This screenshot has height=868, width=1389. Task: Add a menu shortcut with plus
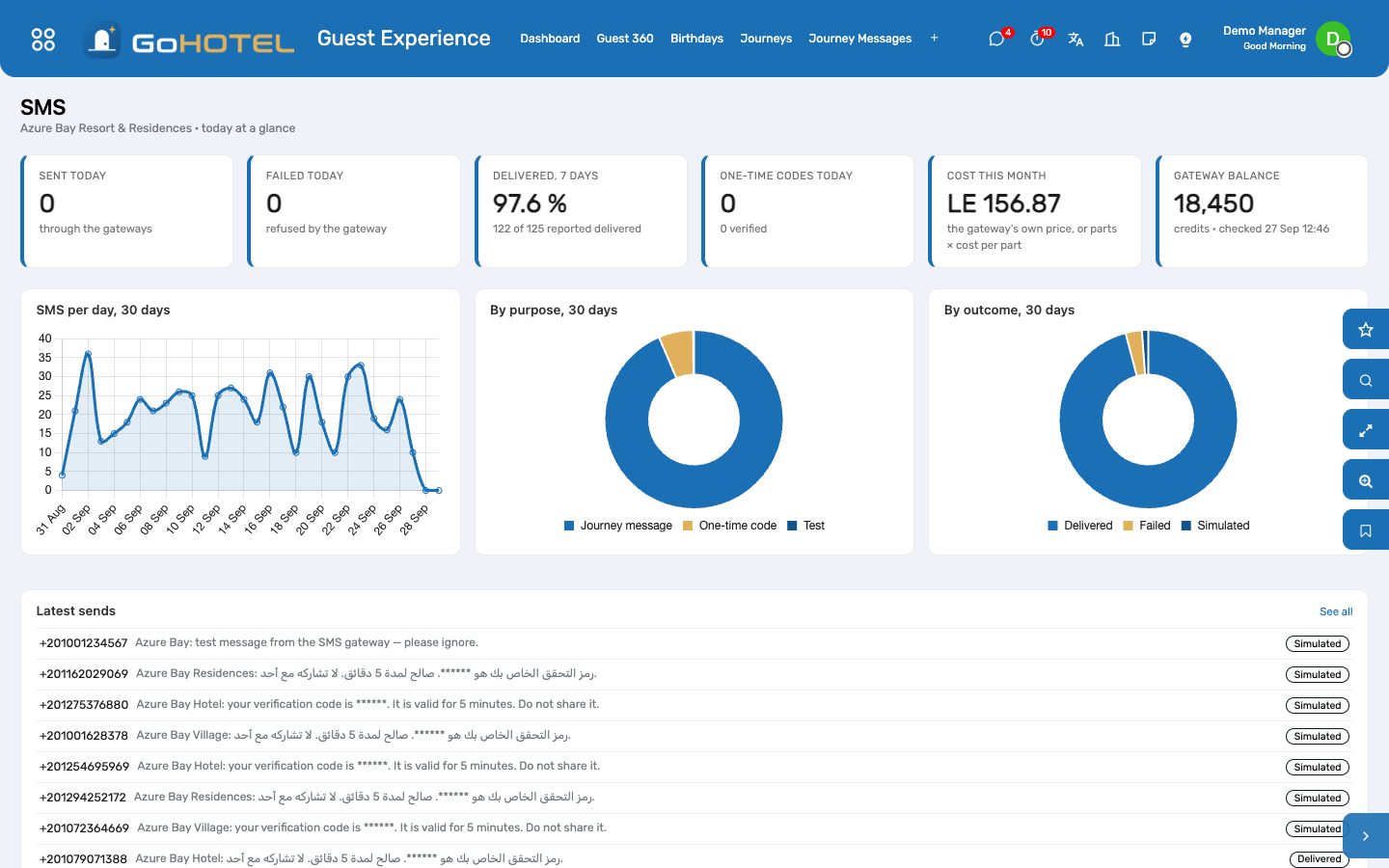934,39
